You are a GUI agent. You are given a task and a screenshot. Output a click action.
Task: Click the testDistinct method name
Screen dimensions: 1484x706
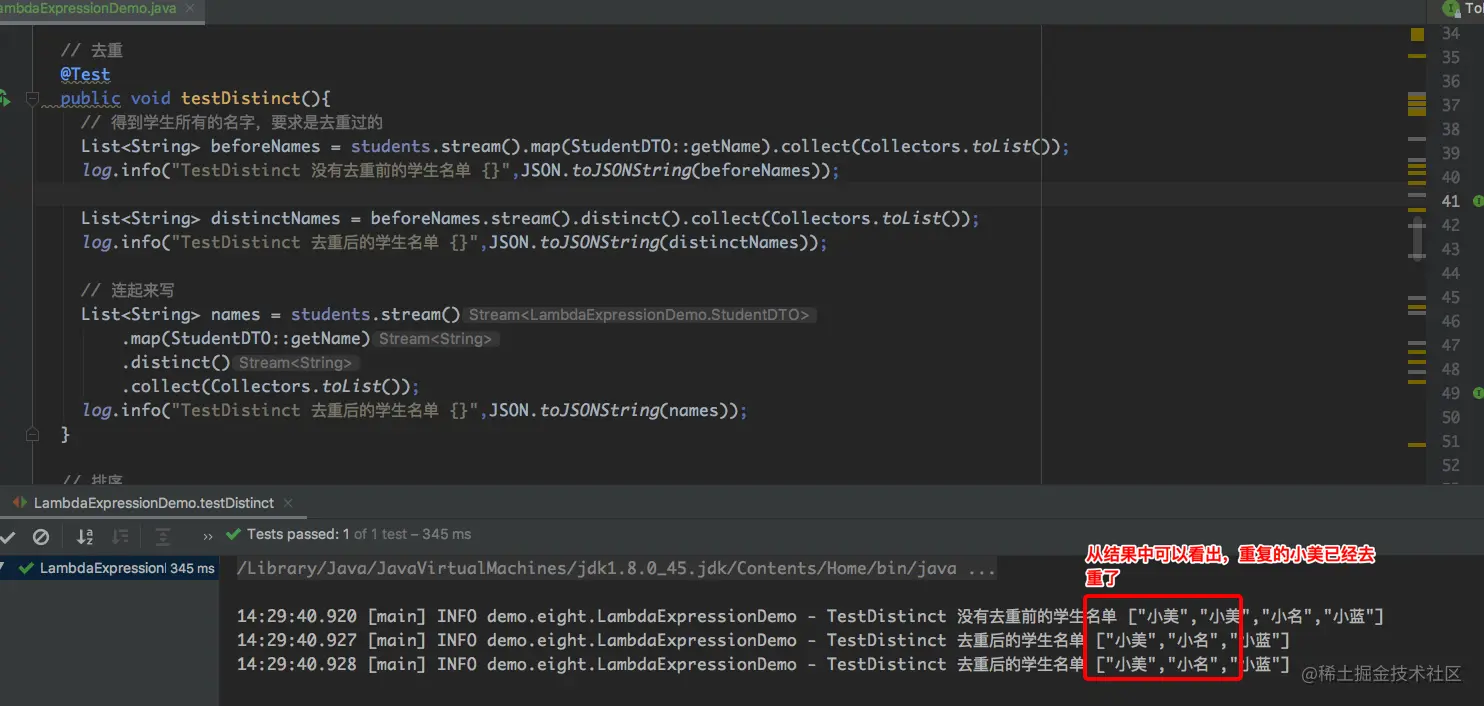click(240, 98)
